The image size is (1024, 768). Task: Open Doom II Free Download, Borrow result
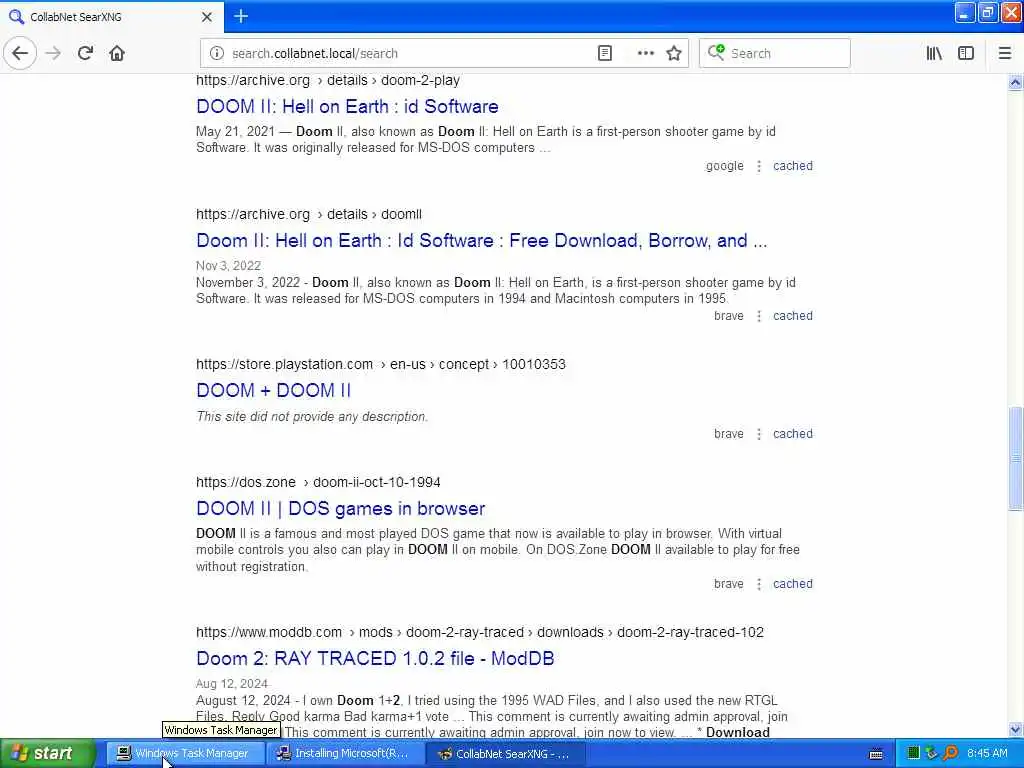pyautogui.click(x=481, y=240)
